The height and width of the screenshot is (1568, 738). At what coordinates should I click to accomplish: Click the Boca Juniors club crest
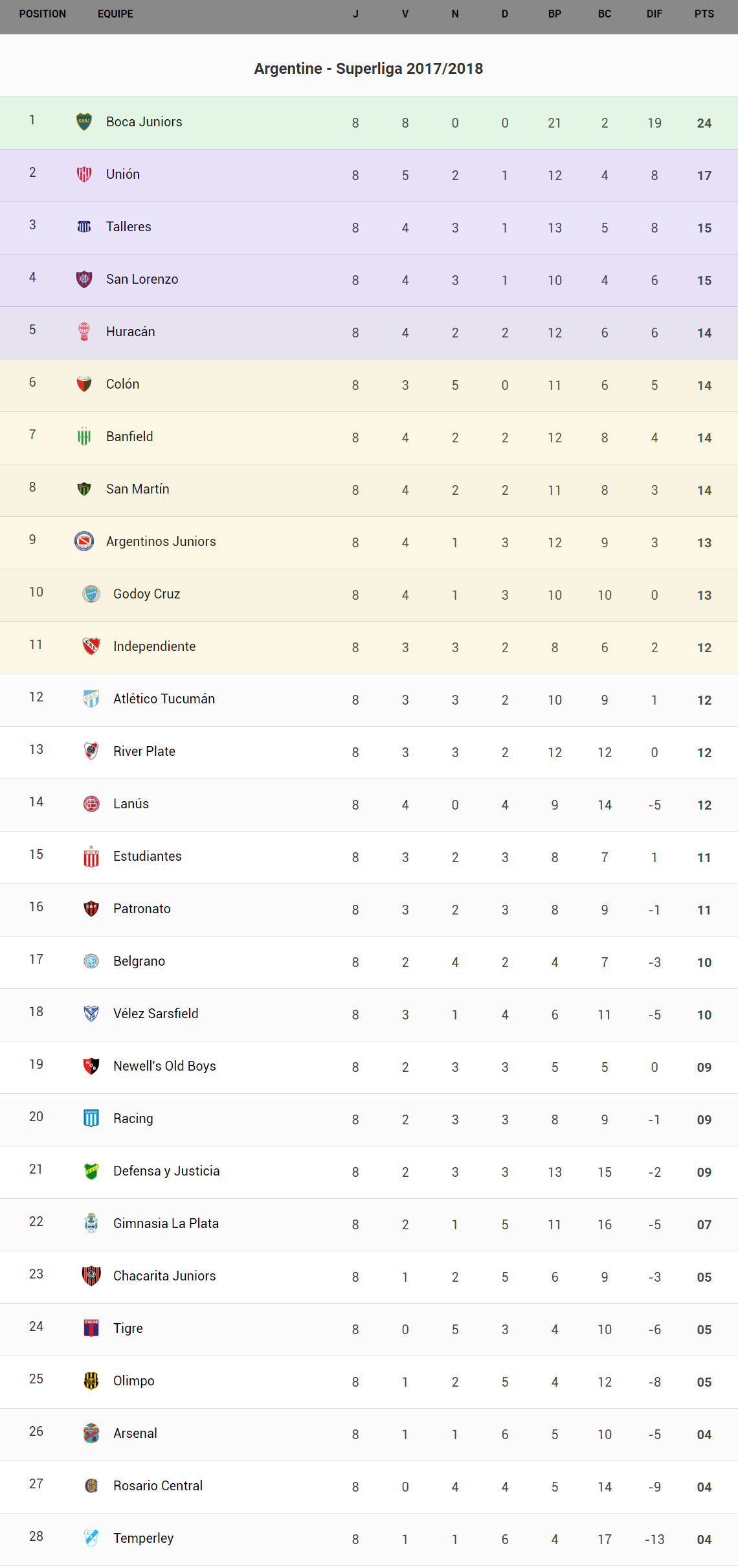click(84, 122)
